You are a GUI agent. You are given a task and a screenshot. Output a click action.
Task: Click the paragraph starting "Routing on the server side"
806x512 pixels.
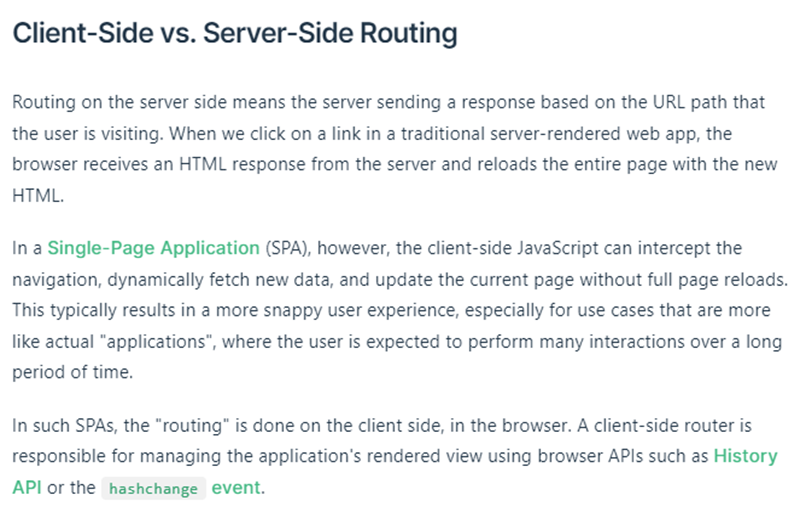click(395, 149)
